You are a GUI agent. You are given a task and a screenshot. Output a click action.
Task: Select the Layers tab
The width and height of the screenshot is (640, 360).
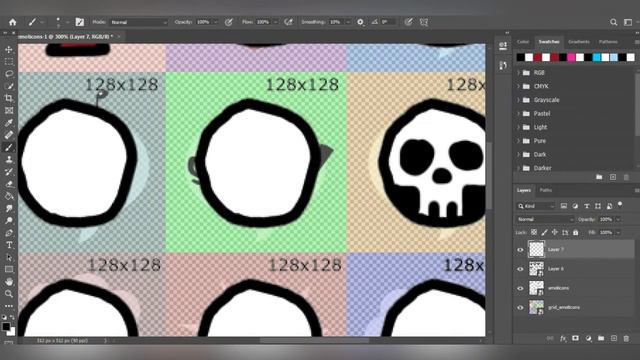524,190
